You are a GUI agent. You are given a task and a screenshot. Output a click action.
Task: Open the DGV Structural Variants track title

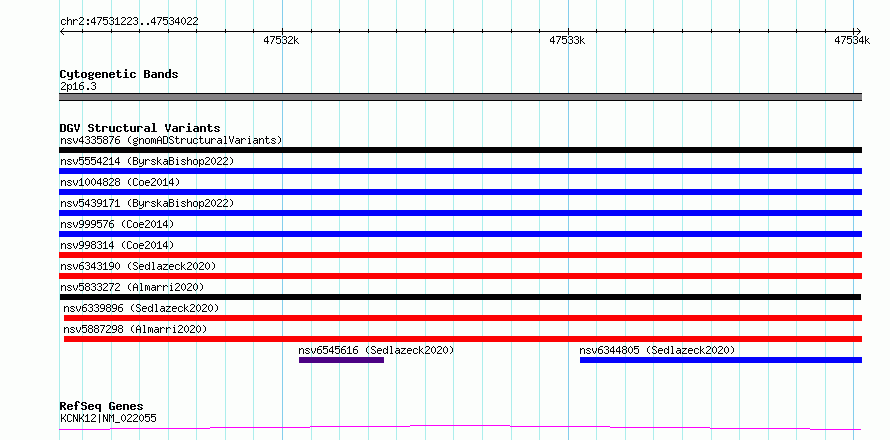140,128
